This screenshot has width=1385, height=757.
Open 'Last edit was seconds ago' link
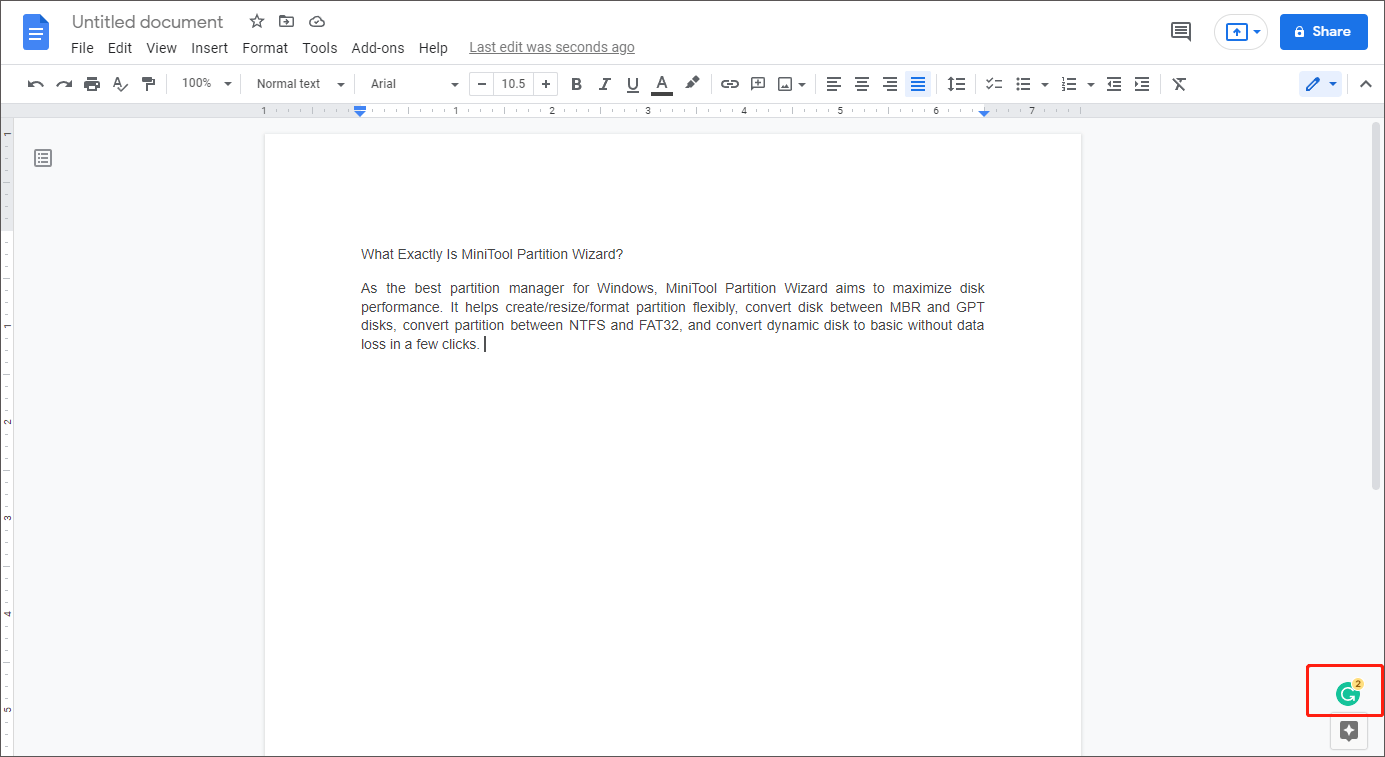point(552,48)
